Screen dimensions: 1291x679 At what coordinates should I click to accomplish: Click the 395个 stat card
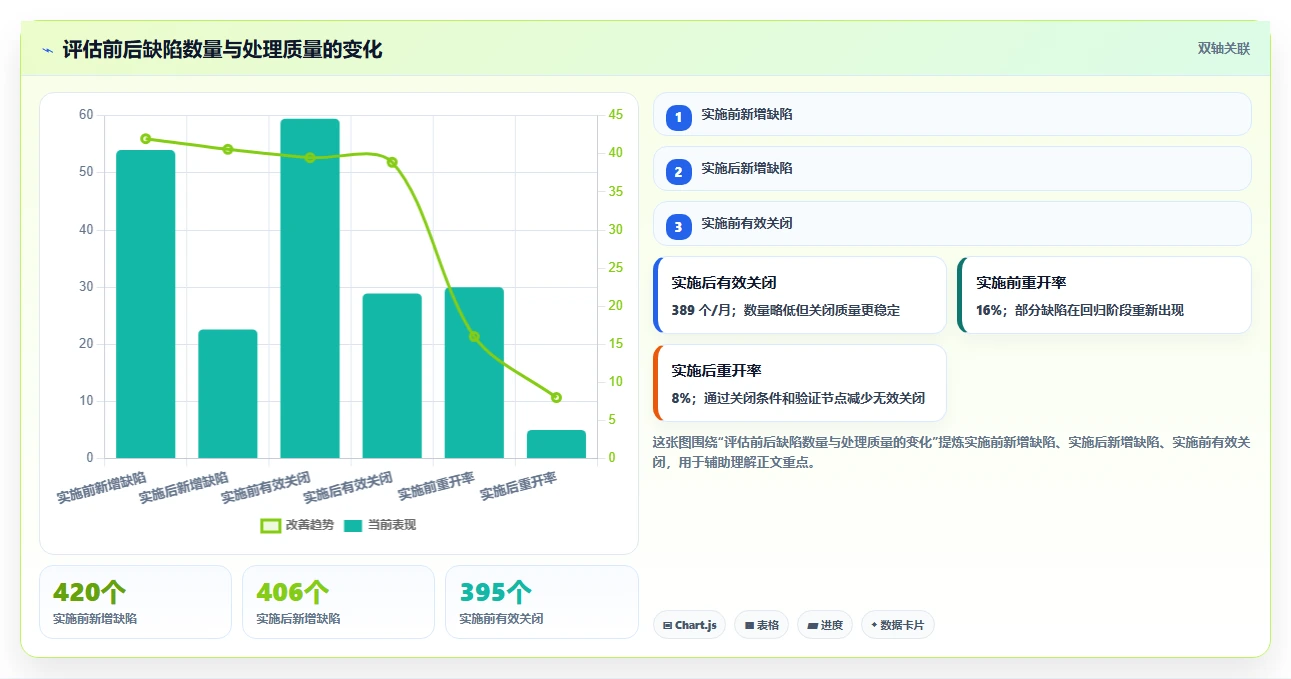pyautogui.click(x=541, y=602)
